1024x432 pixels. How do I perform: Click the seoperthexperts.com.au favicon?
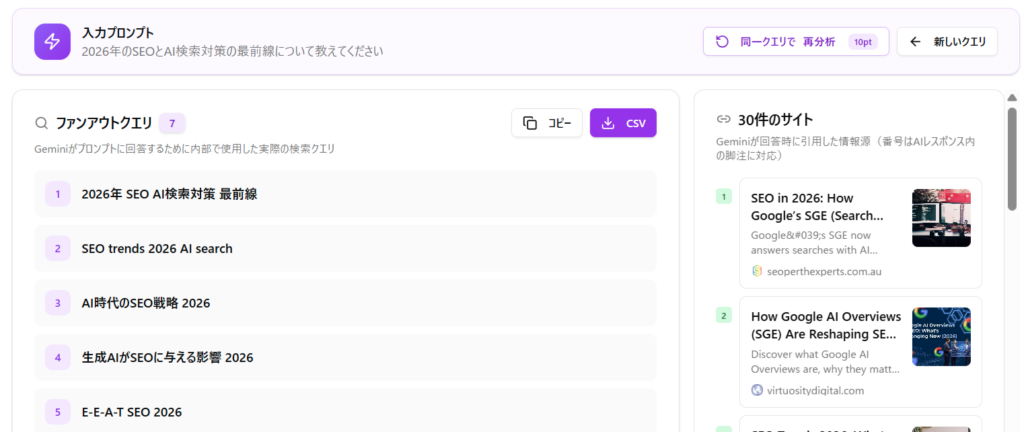[x=757, y=271]
